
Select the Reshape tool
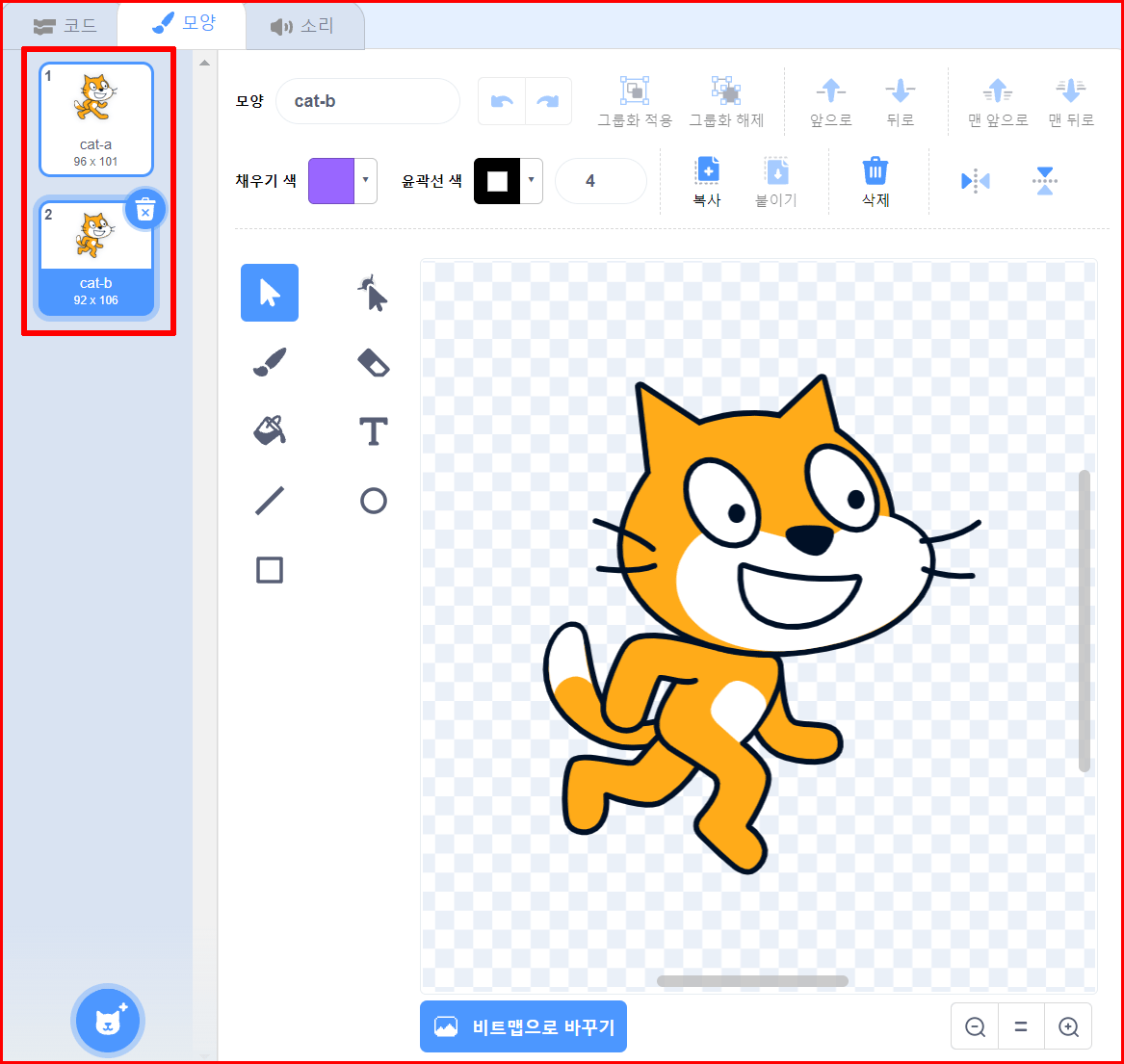pyautogui.click(x=373, y=293)
